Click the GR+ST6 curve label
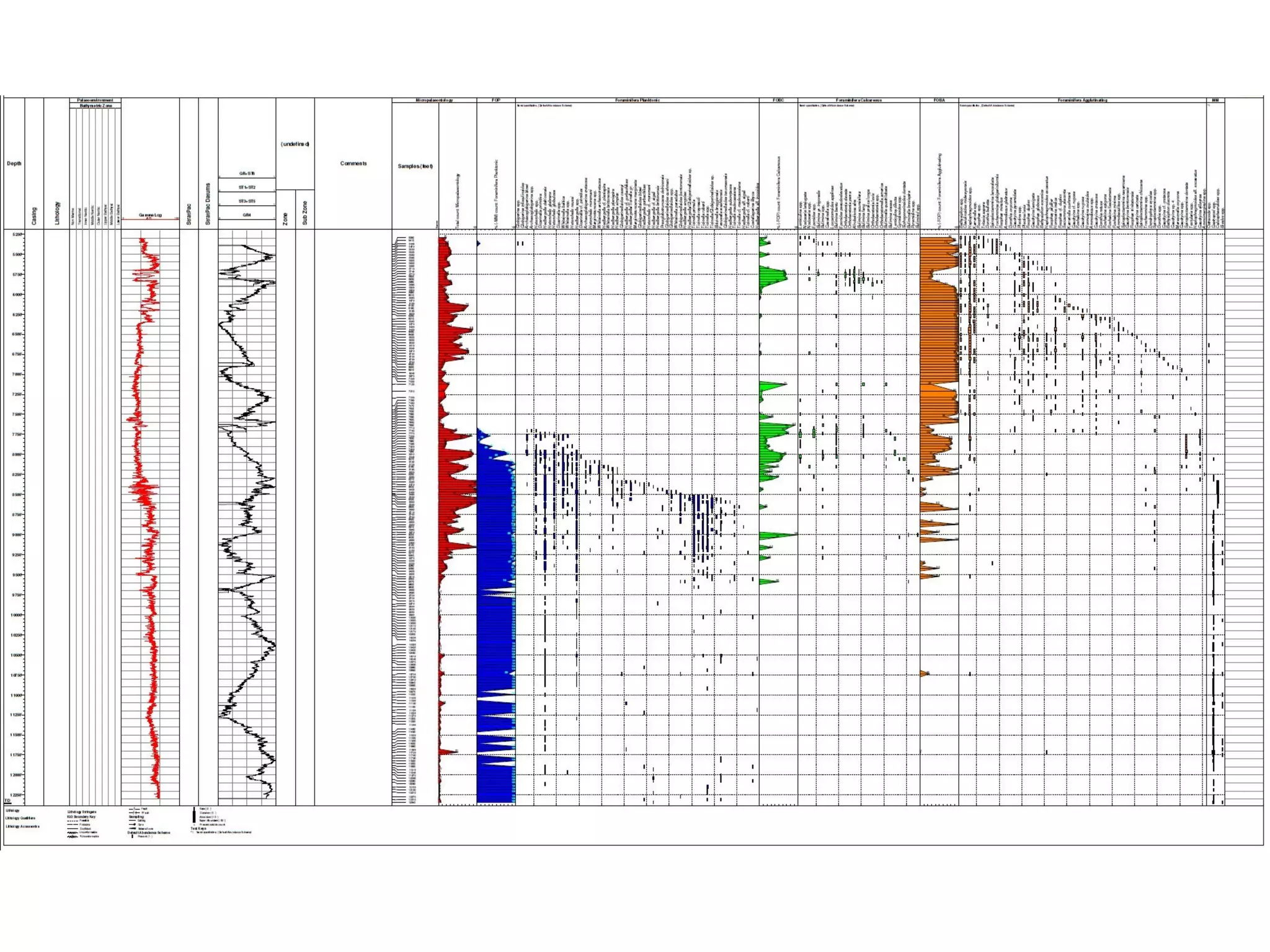Image resolution: width=1270 pixels, height=952 pixels. [247, 174]
